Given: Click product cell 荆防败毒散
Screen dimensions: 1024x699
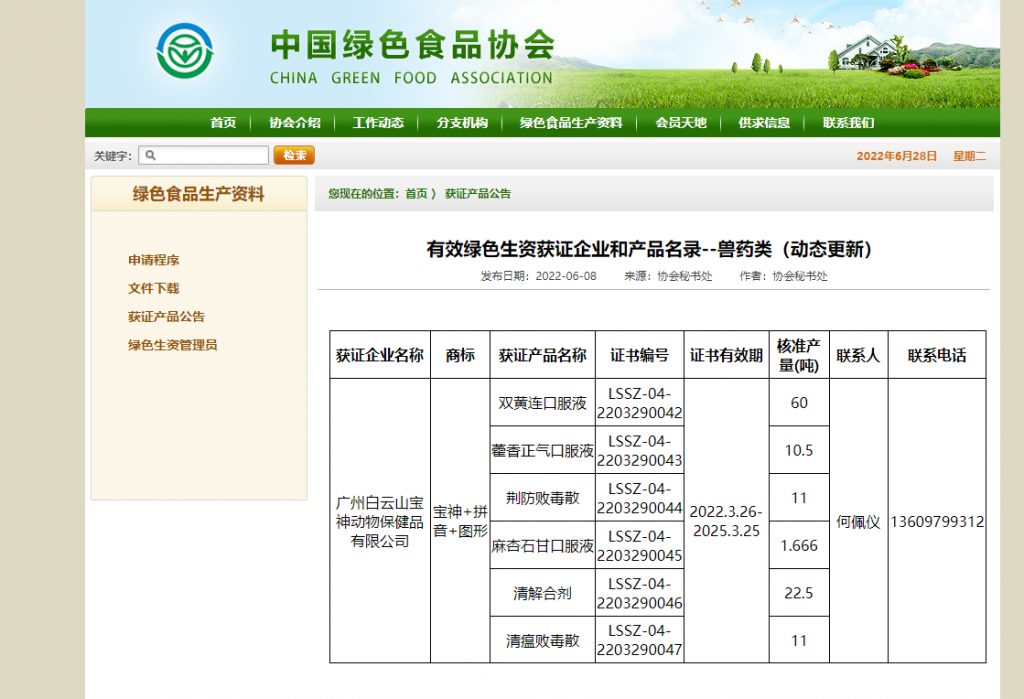Looking at the screenshot, I should (x=543, y=498).
